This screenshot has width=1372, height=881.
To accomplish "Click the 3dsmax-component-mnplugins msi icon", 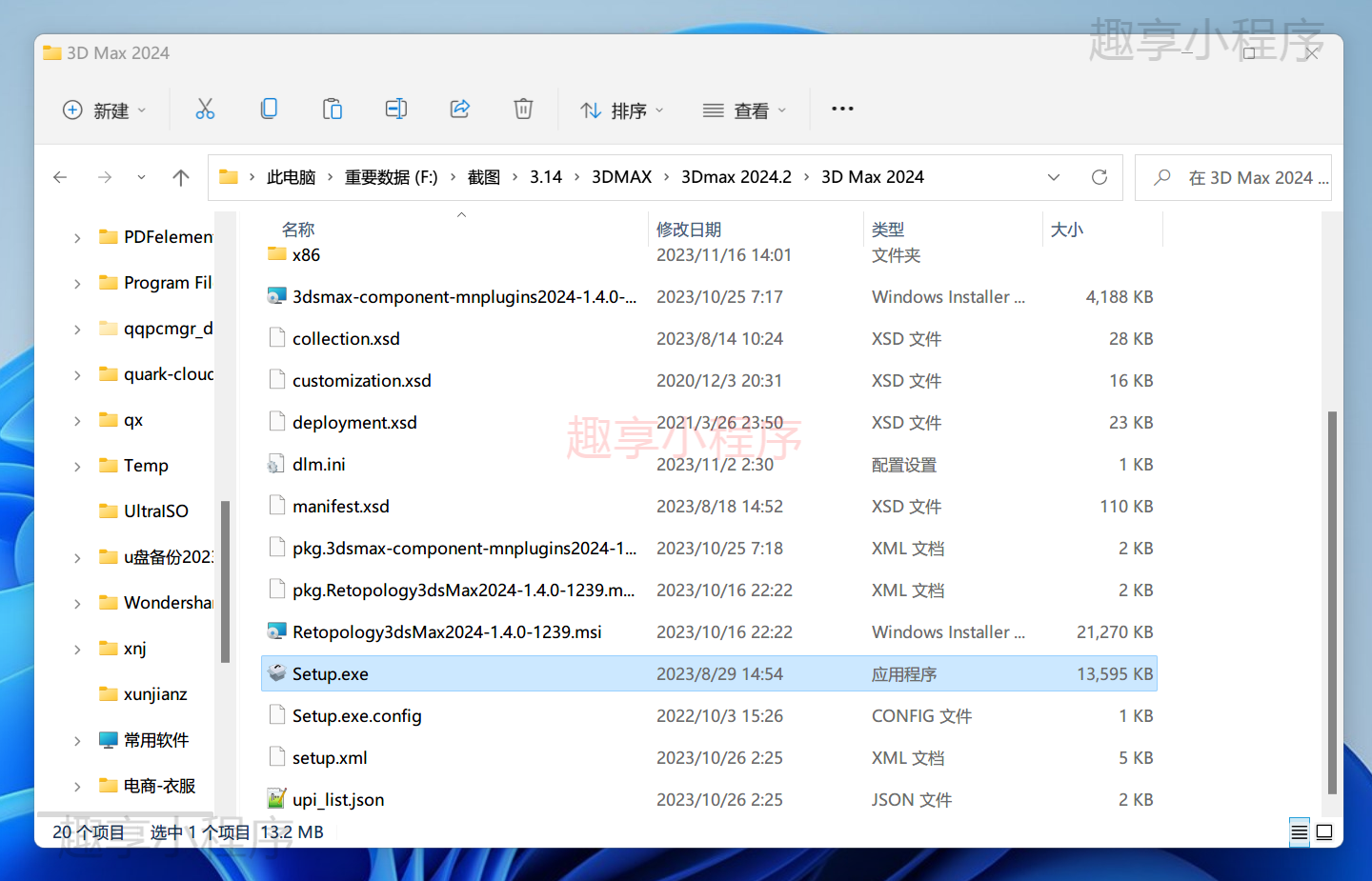I will point(276,296).
